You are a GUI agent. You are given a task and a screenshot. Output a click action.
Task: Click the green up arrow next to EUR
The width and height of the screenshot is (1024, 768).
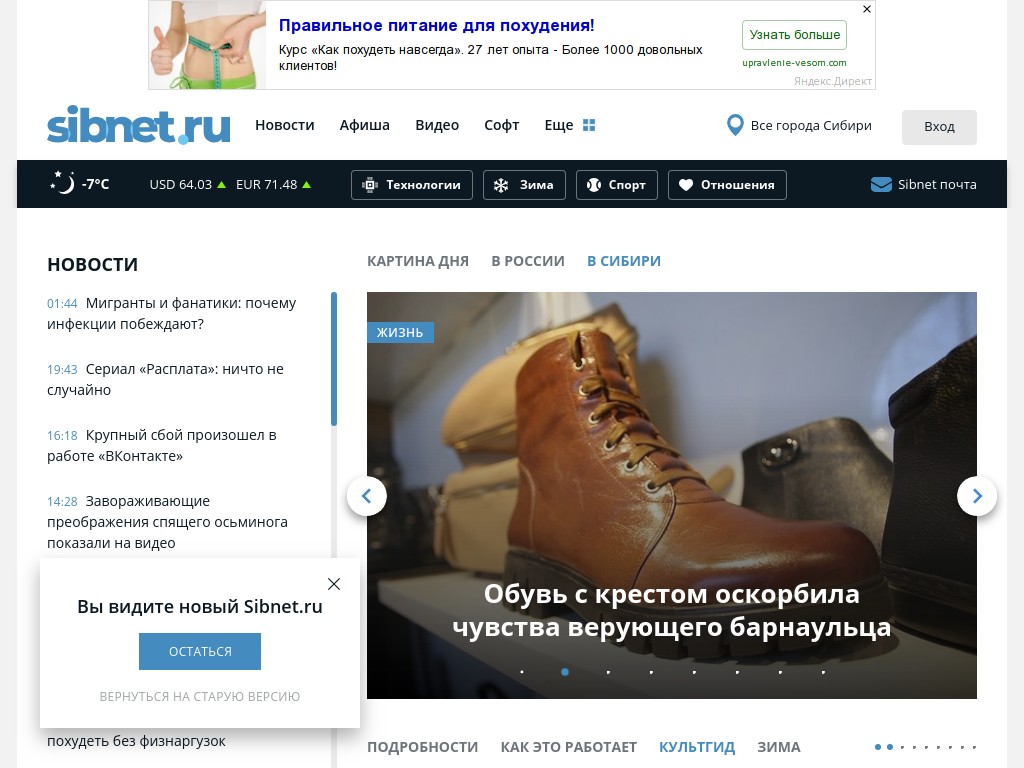[306, 185]
